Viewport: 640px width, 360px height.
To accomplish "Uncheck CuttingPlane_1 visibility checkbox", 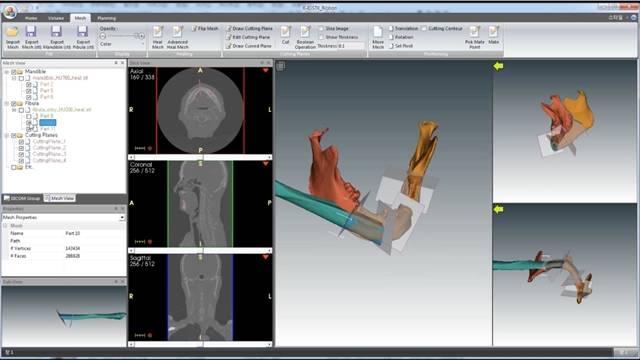I will [22, 142].
